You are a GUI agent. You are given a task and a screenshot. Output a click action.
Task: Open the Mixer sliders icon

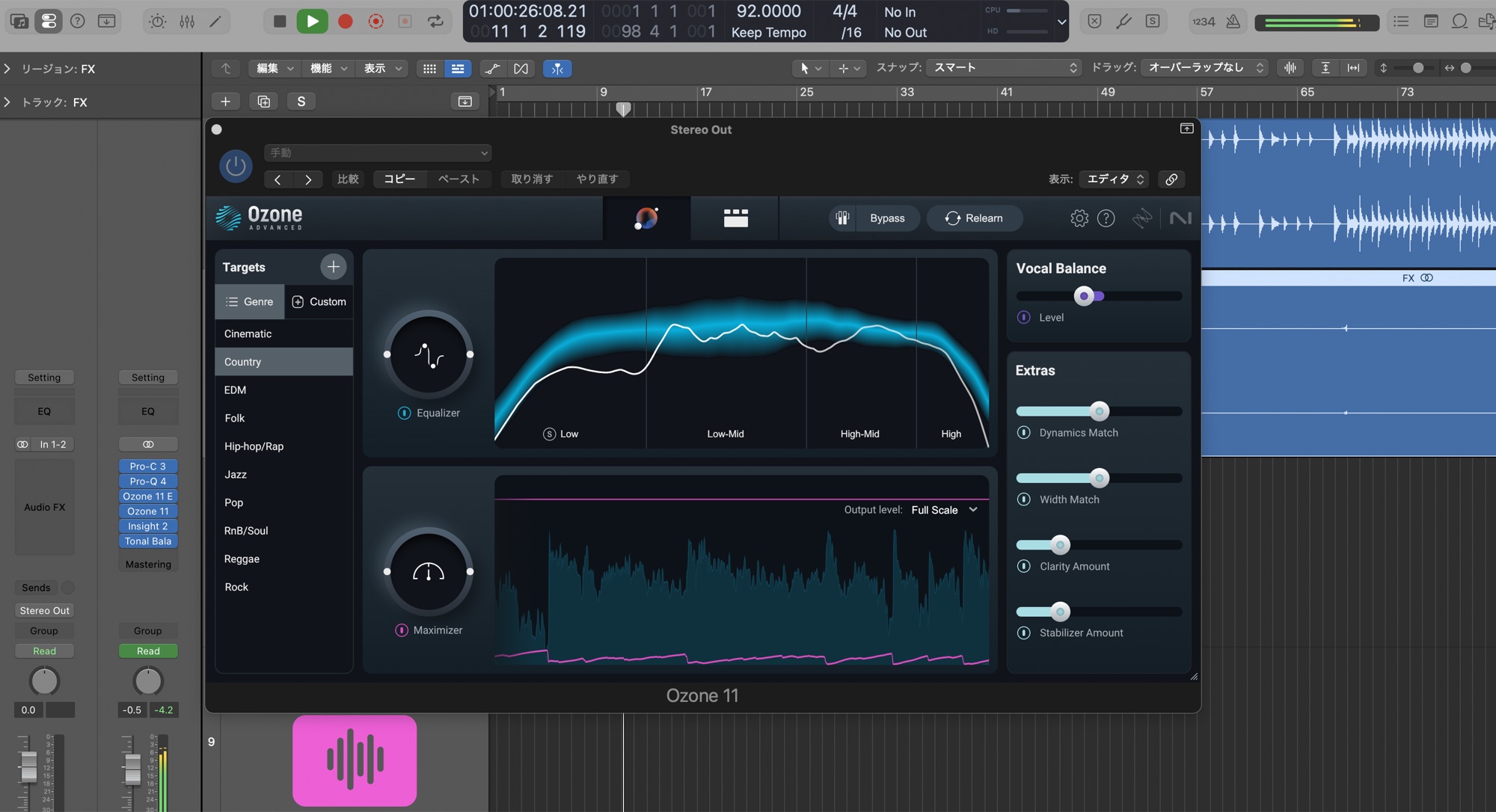[187, 21]
